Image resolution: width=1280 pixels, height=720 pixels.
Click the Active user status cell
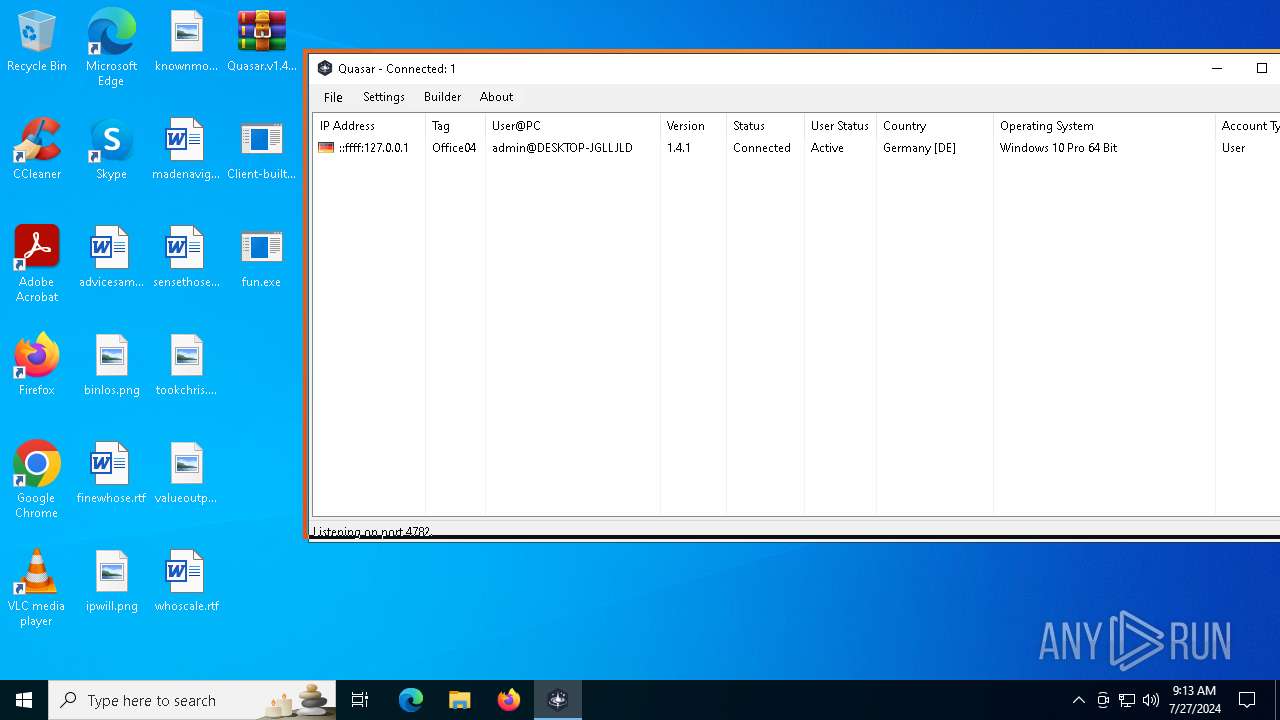click(x=827, y=148)
